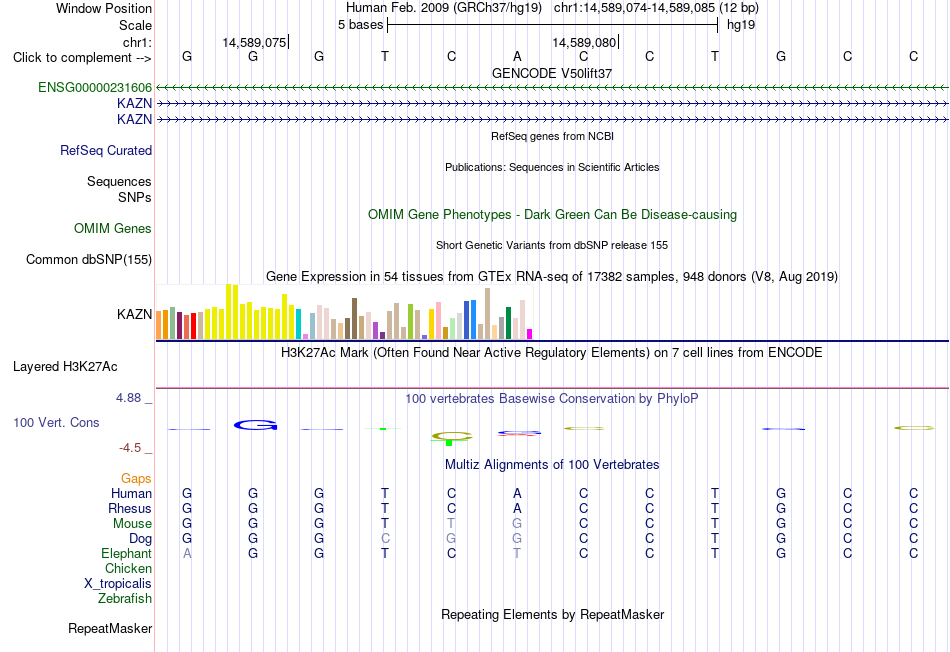950x652 pixels.
Task: Open the OMIM Genes track label
Action: click(113, 228)
